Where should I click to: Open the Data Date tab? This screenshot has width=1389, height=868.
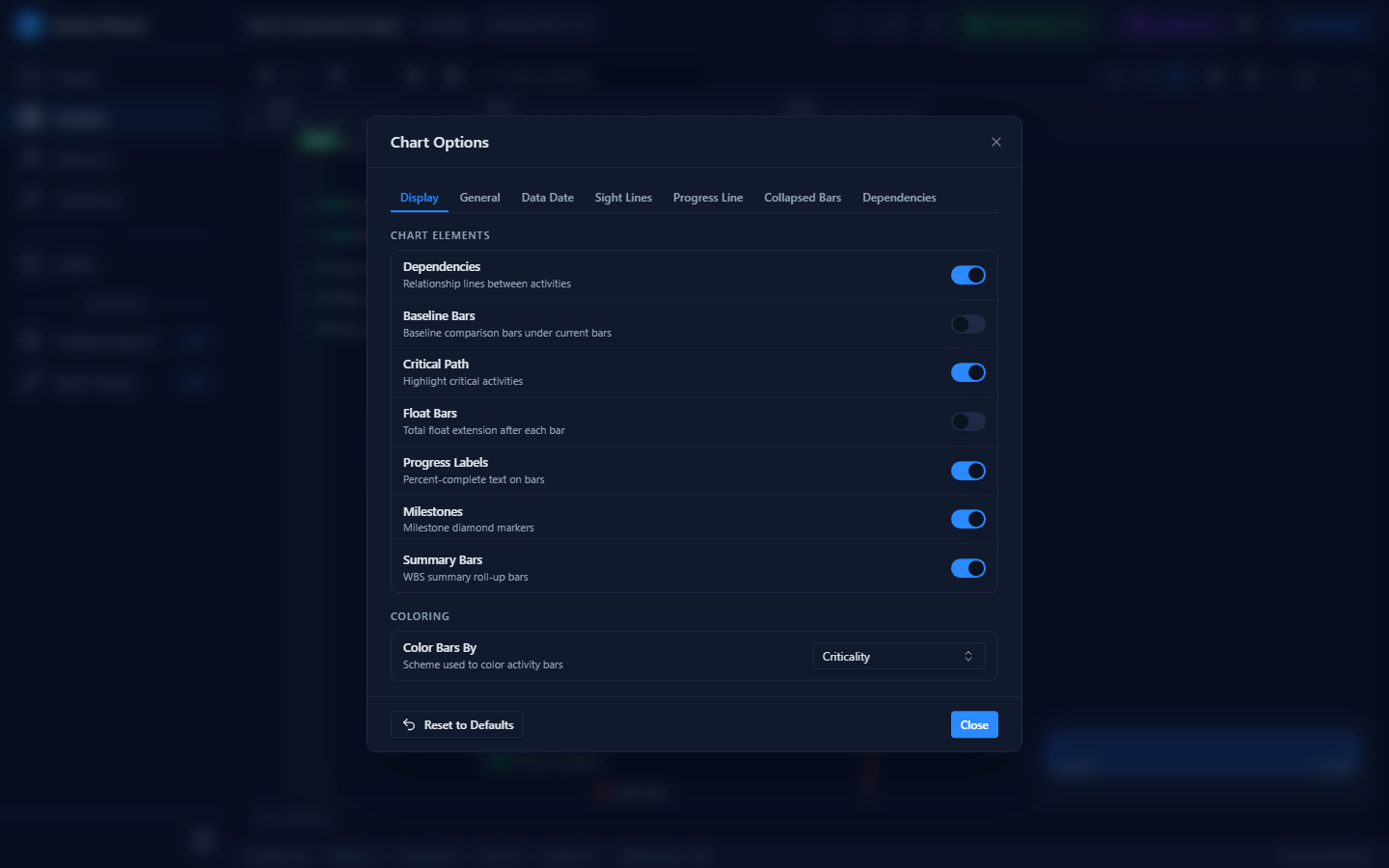548,198
